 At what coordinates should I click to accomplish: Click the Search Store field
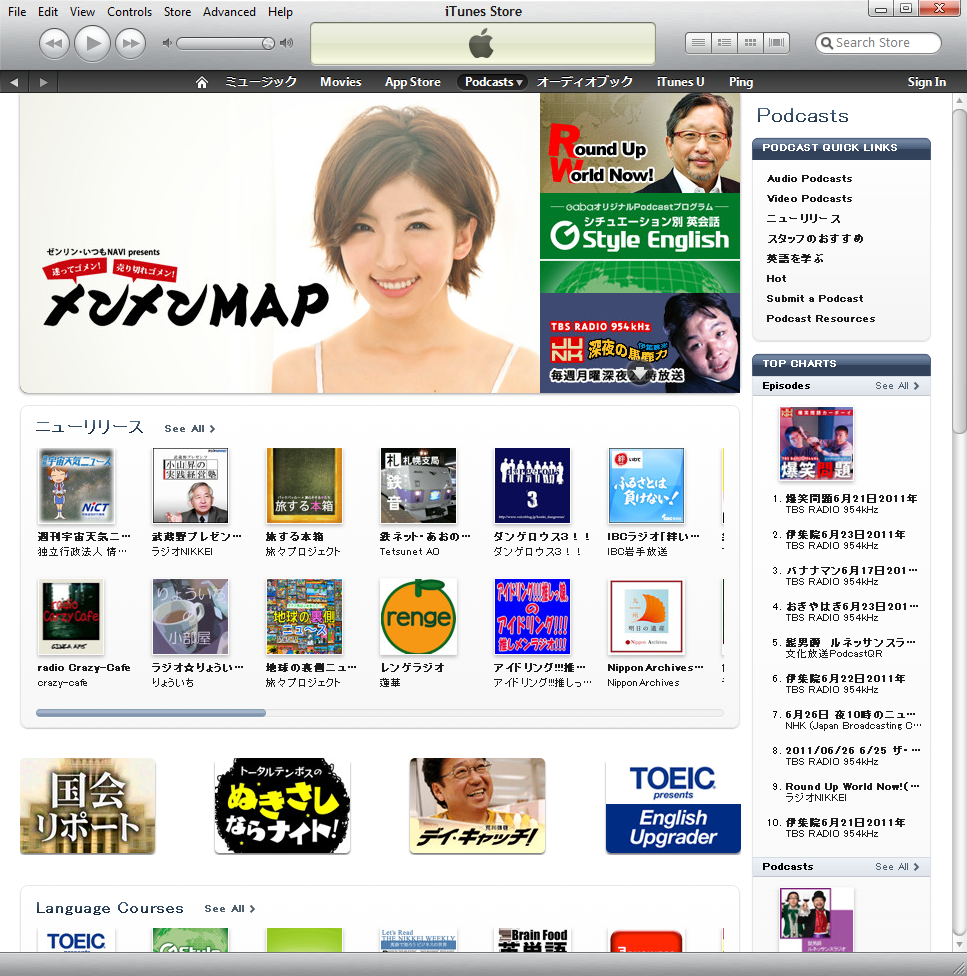878,42
